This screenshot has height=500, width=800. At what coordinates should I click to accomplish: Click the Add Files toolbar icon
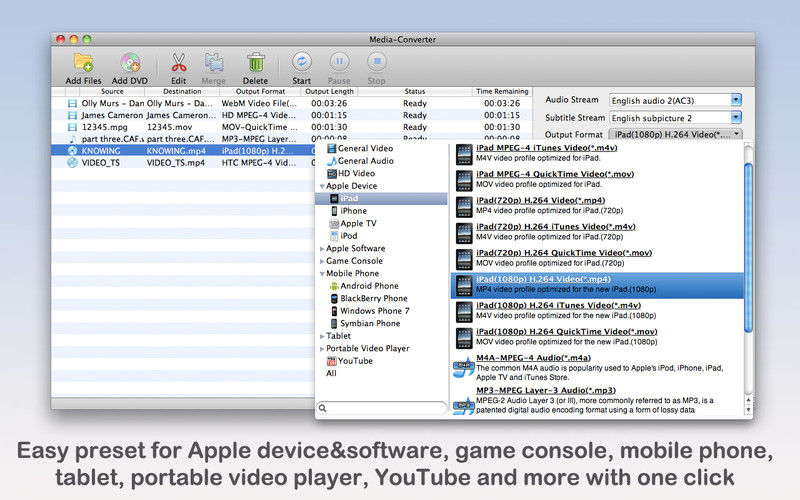[x=83, y=62]
